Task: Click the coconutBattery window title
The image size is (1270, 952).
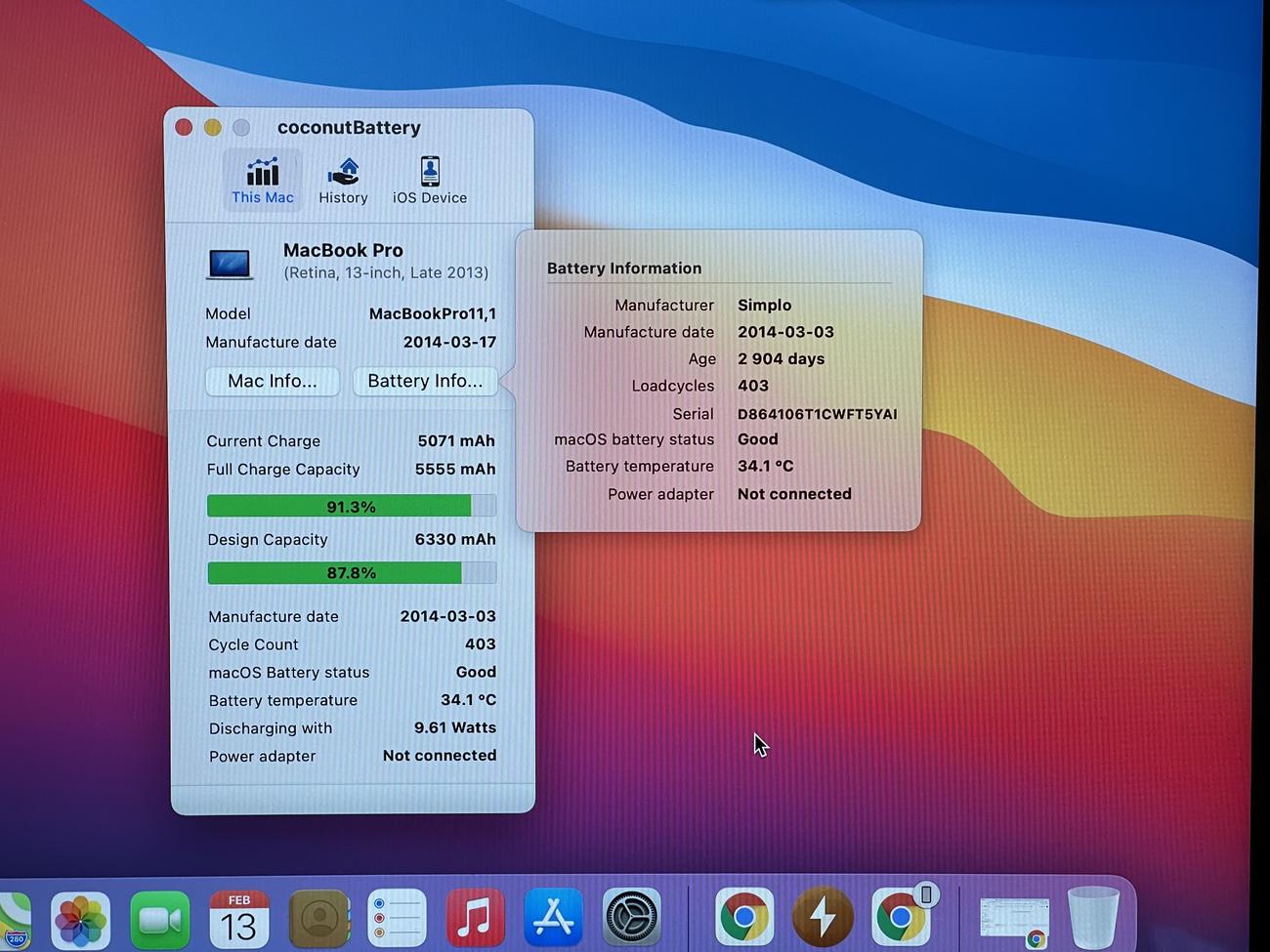Action: 349,127
